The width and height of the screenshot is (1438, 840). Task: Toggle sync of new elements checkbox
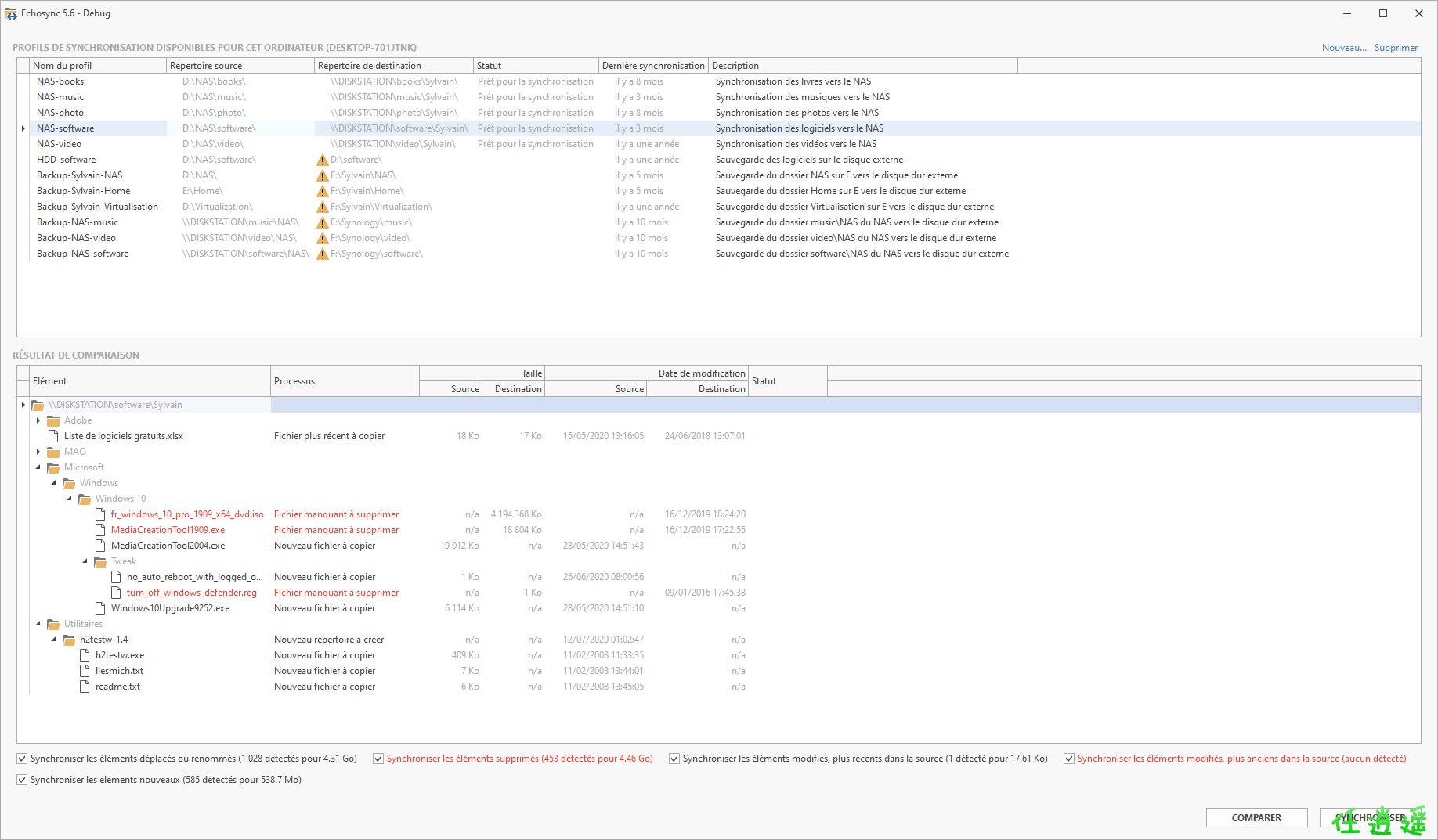coord(22,780)
